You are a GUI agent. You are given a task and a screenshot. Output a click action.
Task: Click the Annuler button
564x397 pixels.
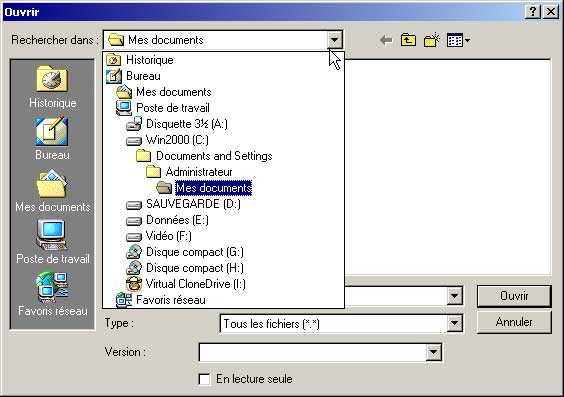[x=514, y=322]
